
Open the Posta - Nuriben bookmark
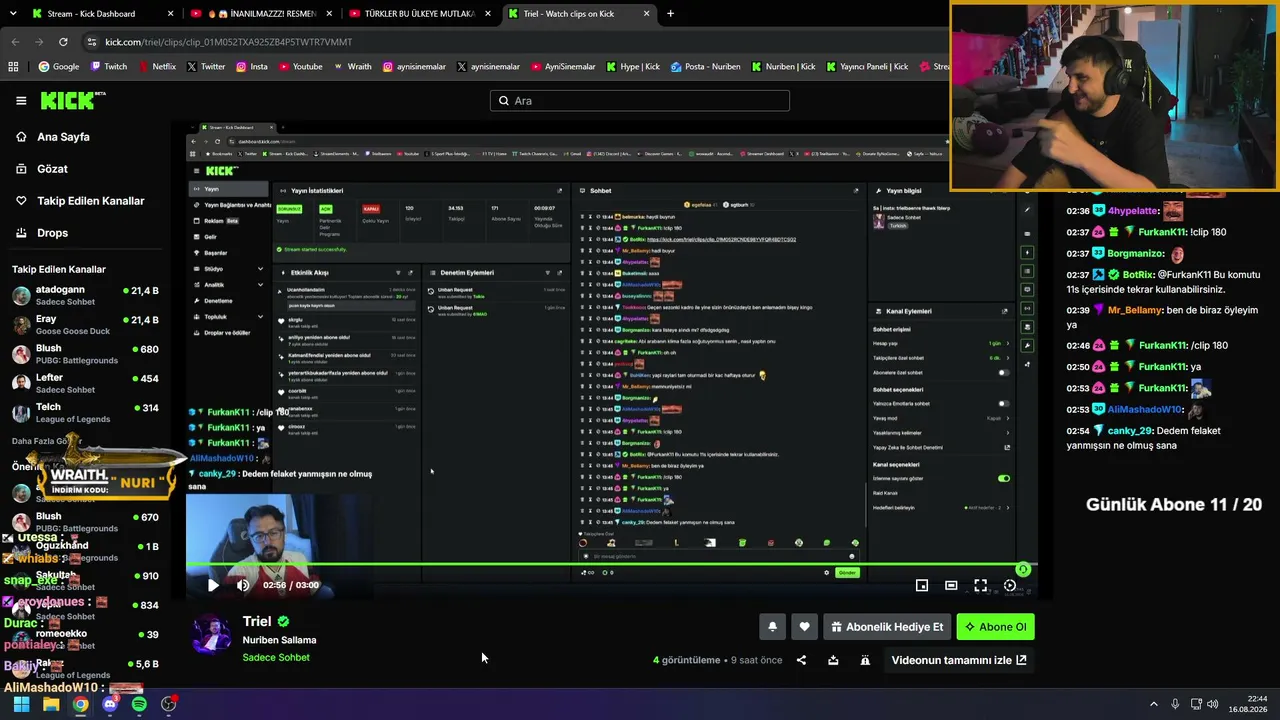(x=705, y=67)
